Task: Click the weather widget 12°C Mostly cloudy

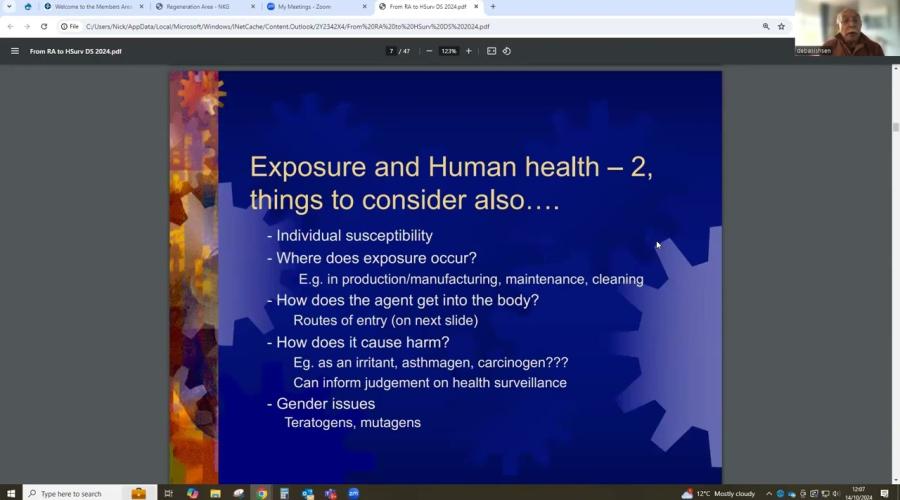Action: pos(718,493)
